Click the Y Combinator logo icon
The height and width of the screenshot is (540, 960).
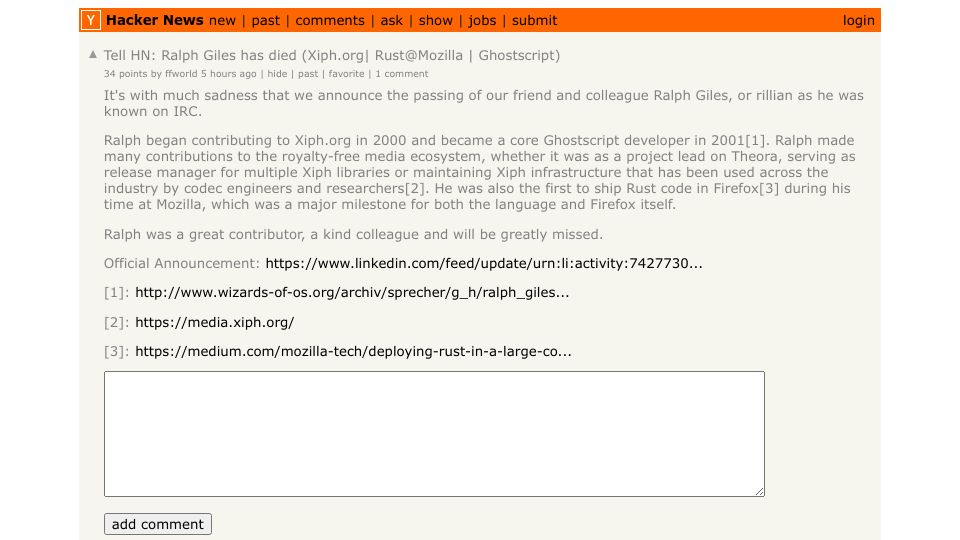pos(91,20)
